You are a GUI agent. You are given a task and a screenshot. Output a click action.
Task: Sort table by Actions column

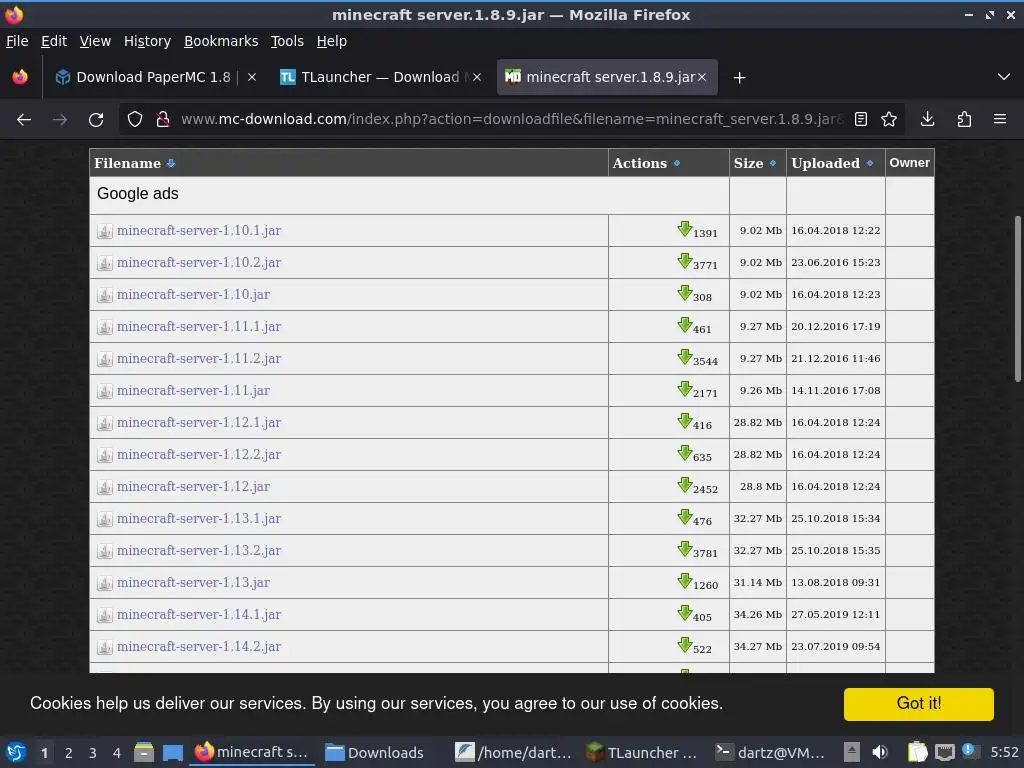click(x=677, y=163)
